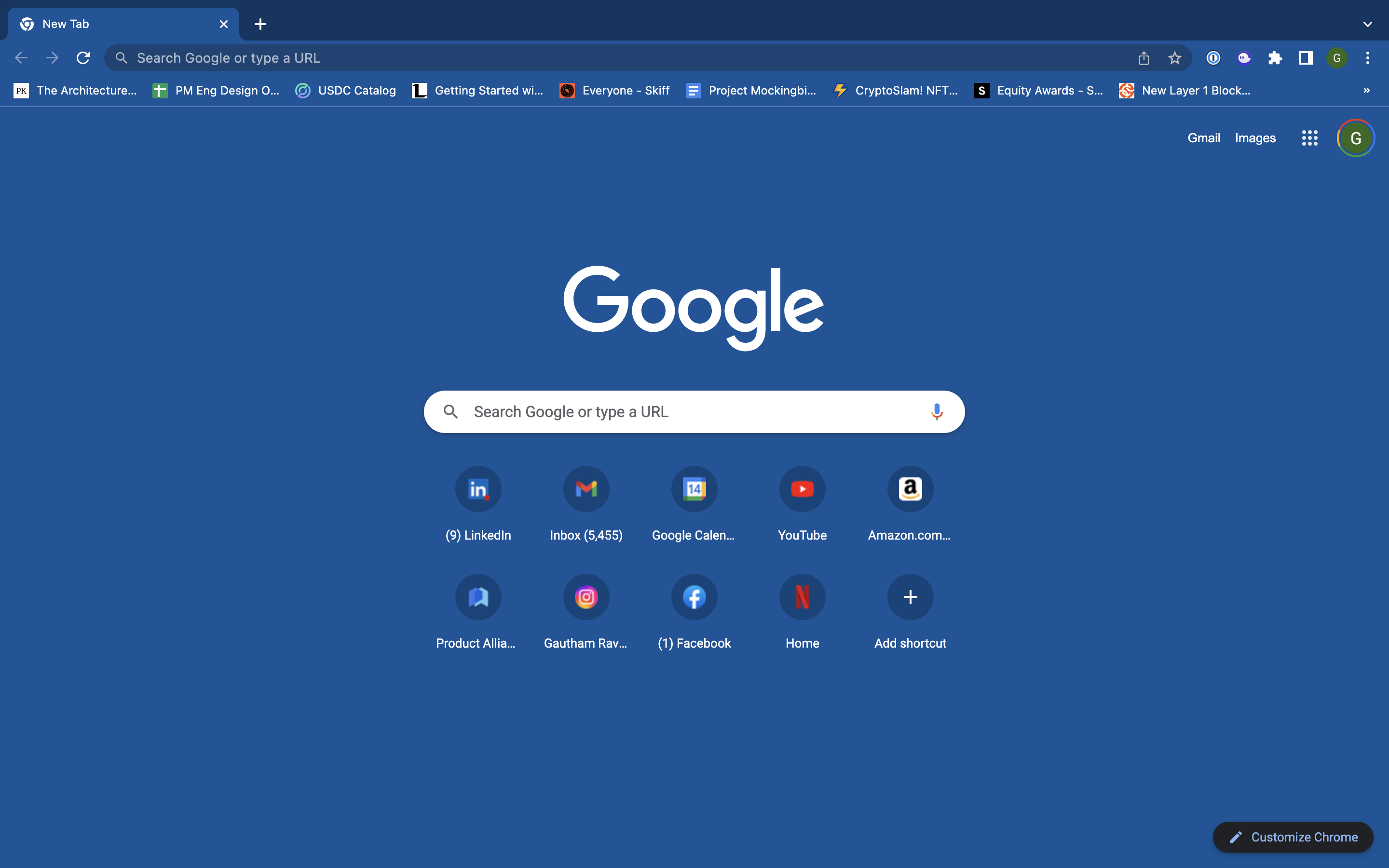
Task: Reload the page
Action: 83,58
